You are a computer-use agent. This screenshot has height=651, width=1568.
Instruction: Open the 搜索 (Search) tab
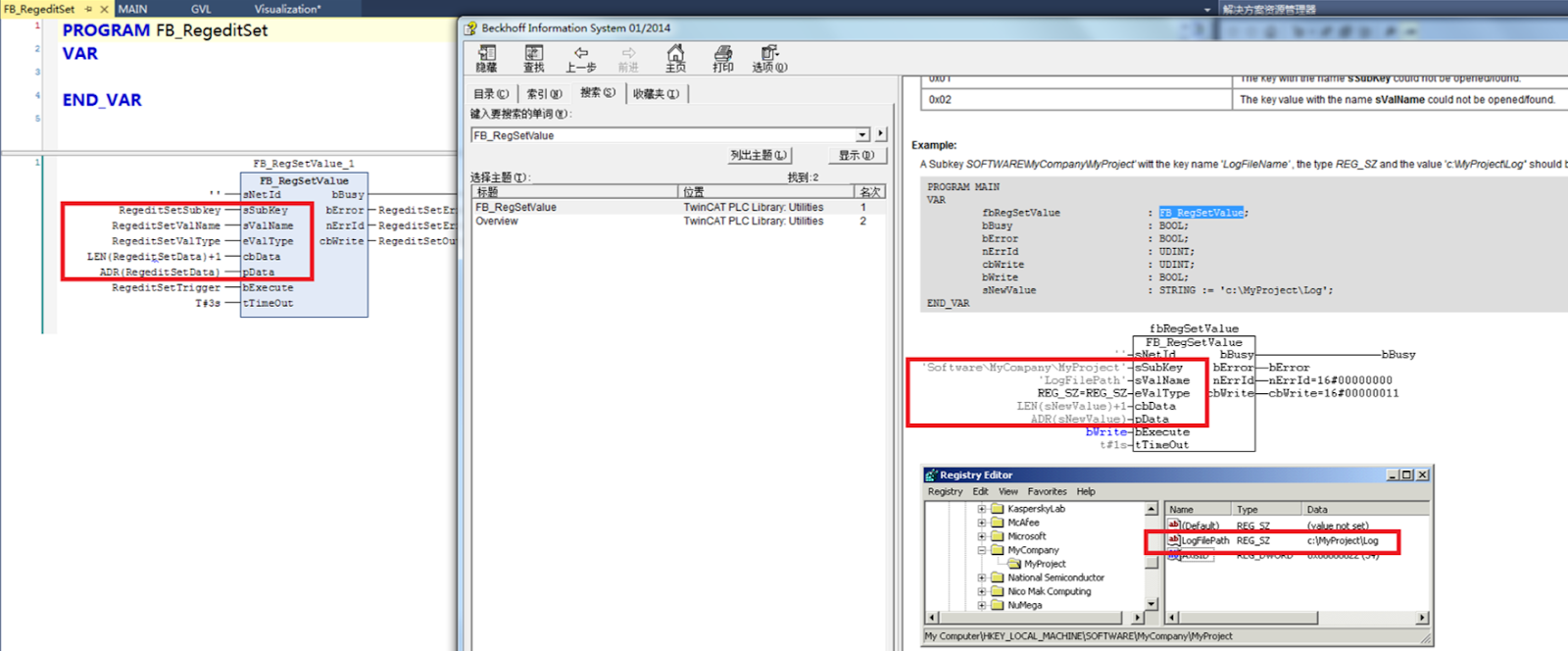coord(598,93)
